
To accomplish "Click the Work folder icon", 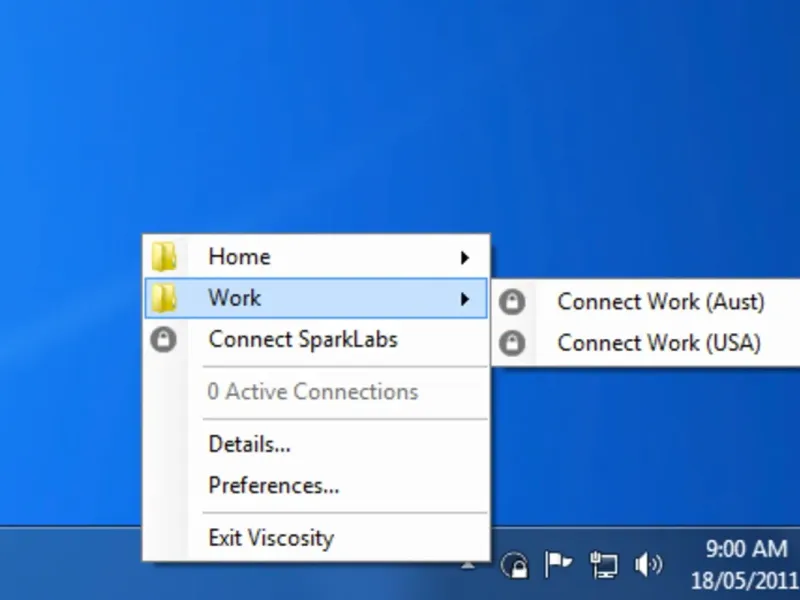I will click(x=164, y=298).
